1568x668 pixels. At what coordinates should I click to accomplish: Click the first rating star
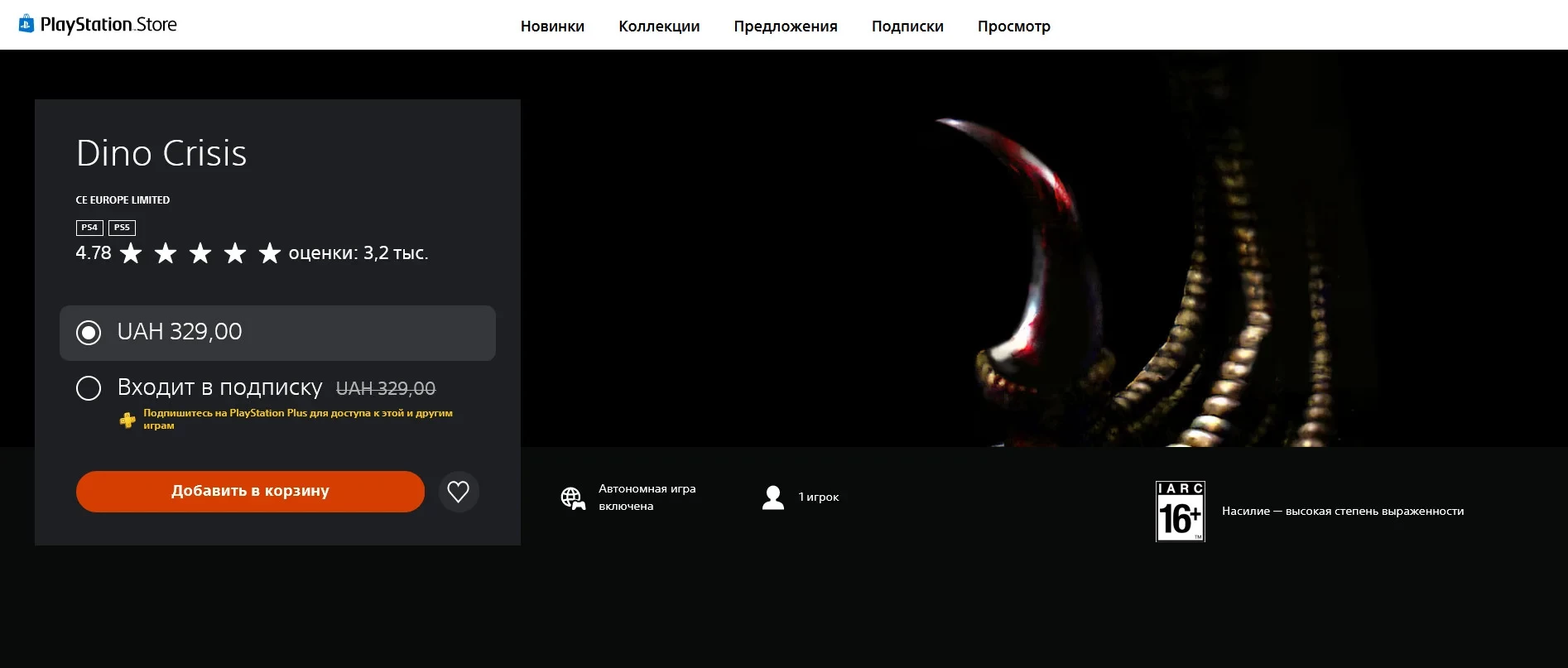coord(131,253)
